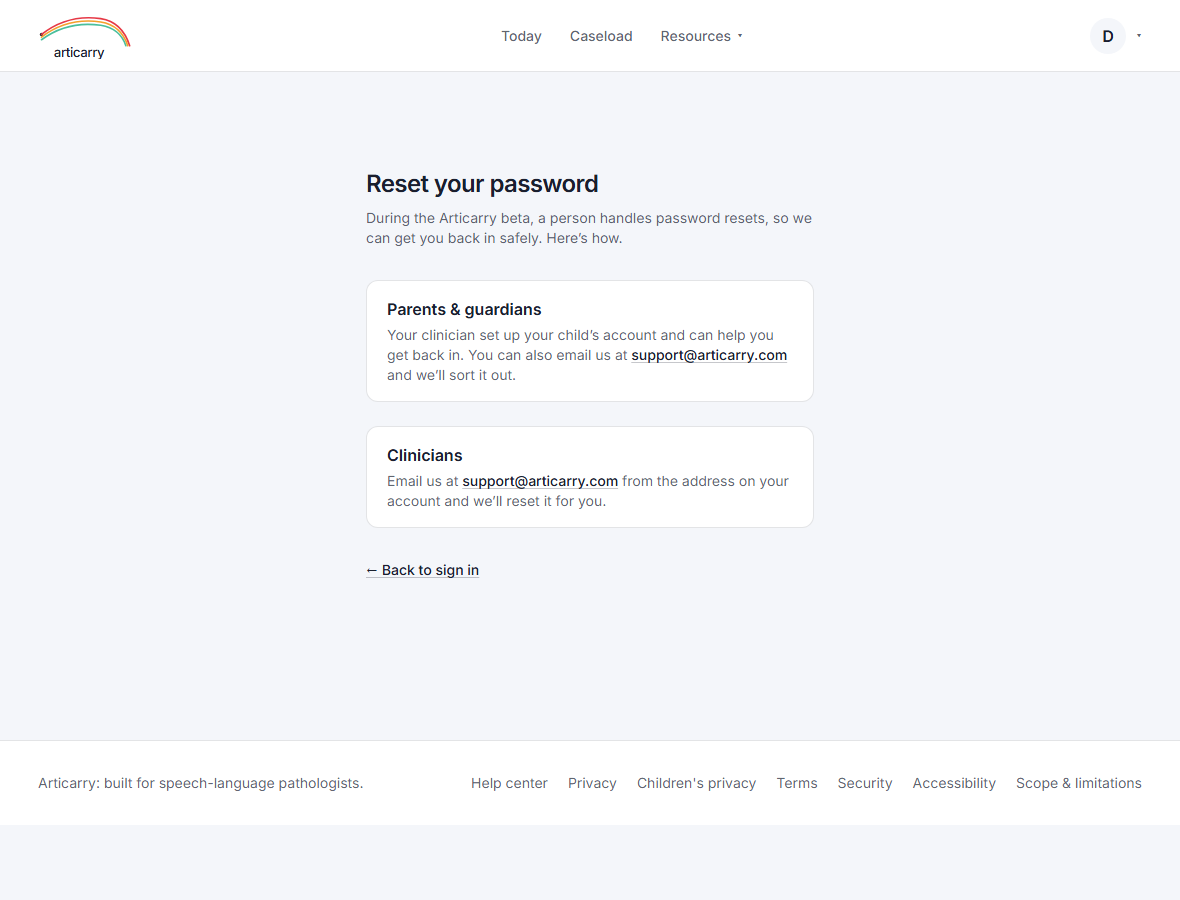Open the Today page

(x=522, y=36)
